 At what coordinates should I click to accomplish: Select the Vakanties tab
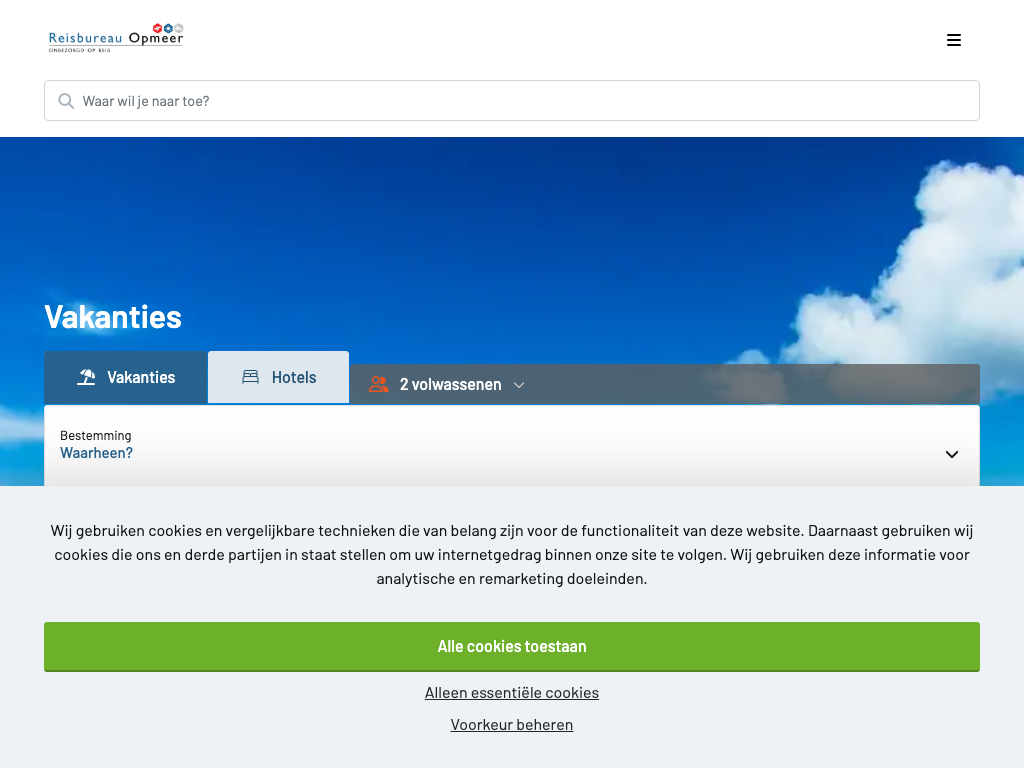coord(126,377)
